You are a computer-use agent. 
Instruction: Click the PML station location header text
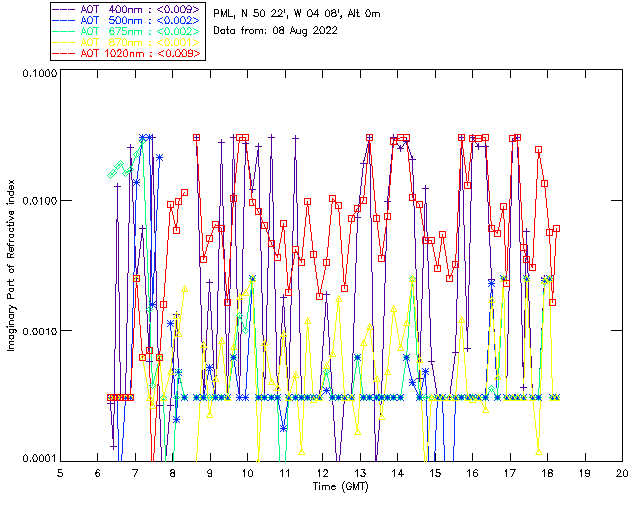[x=297, y=14]
